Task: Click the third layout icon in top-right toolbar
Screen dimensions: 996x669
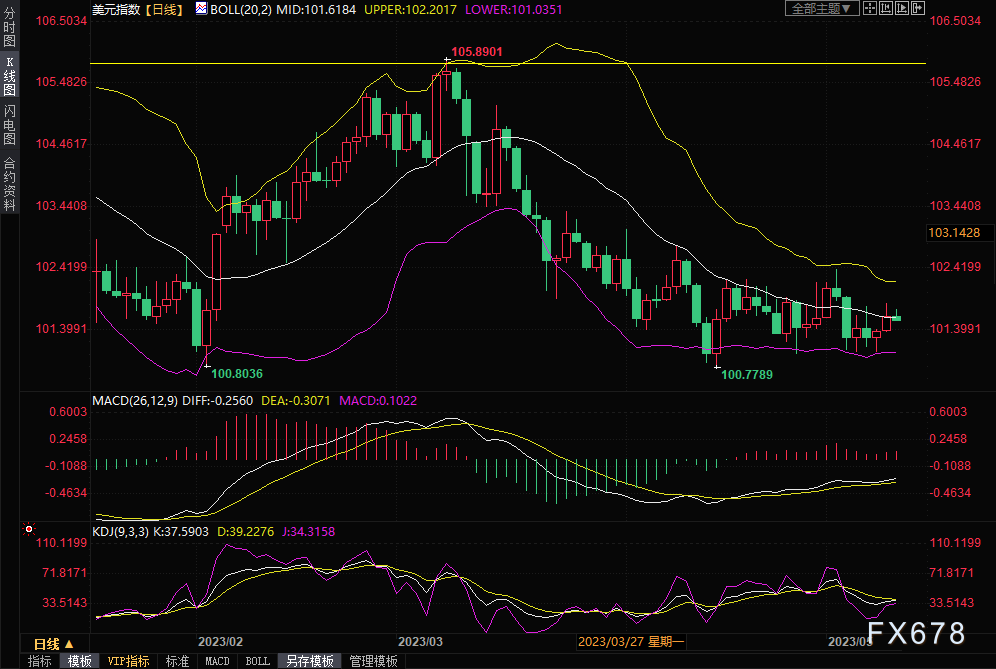Action: pyautogui.click(x=901, y=8)
